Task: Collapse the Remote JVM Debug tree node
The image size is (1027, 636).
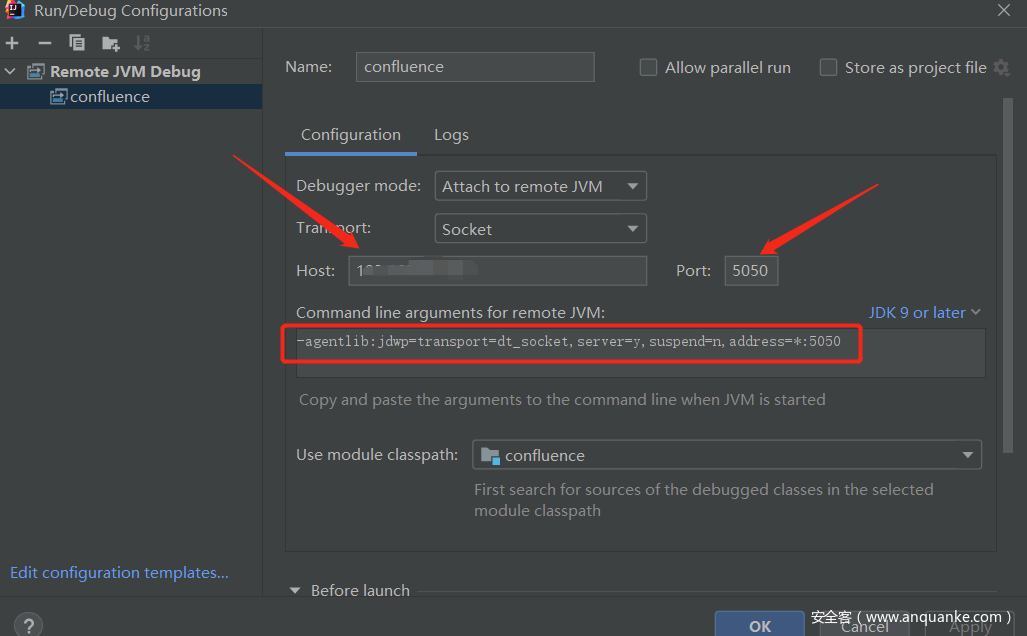Action: coord(11,72)
